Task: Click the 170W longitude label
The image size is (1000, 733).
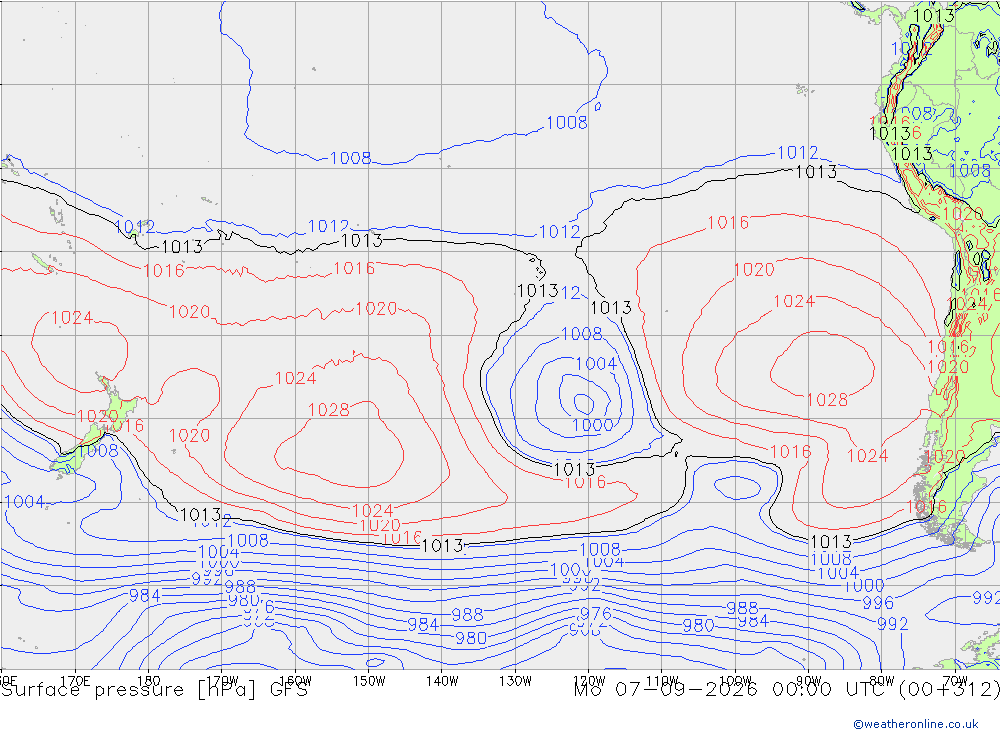Action: (223, 681)
